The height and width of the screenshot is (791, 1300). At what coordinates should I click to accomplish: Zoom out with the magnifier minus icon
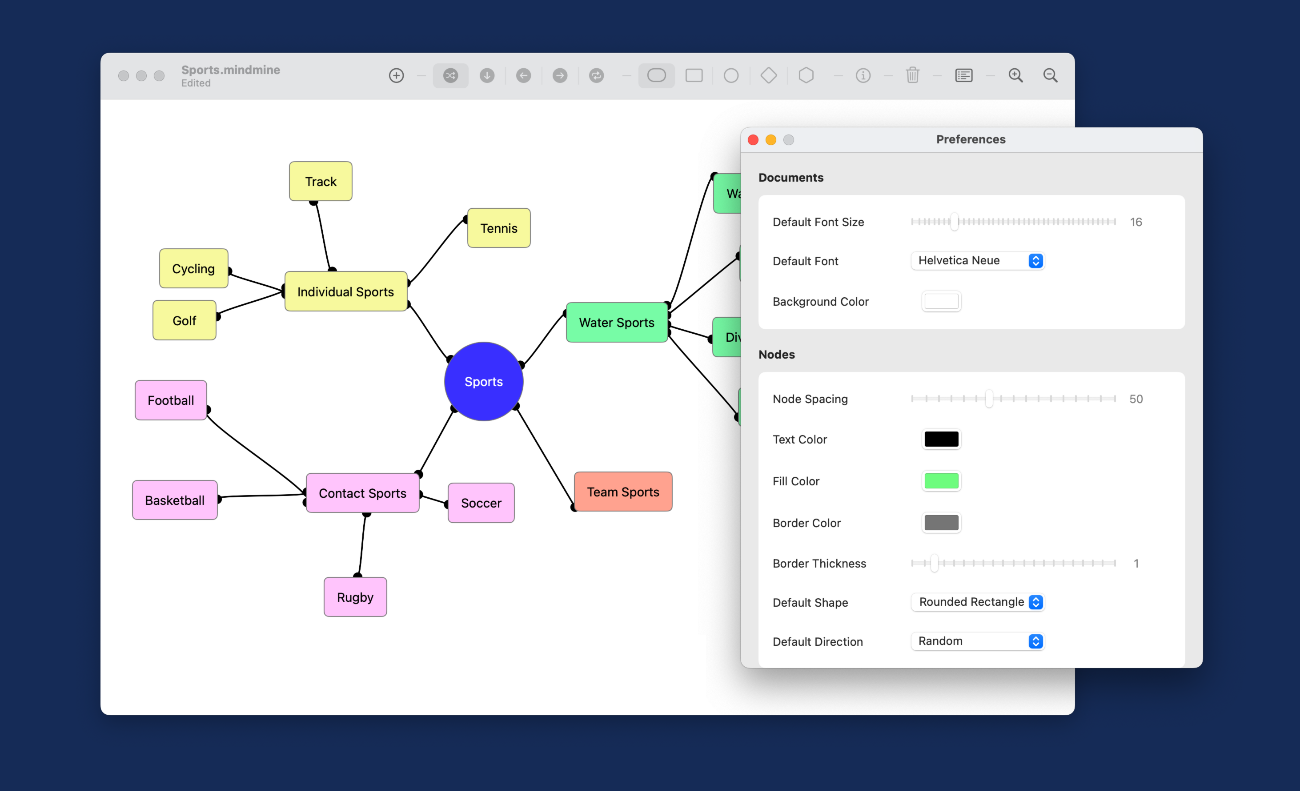pyautogui.click(x=1050, y=76)
